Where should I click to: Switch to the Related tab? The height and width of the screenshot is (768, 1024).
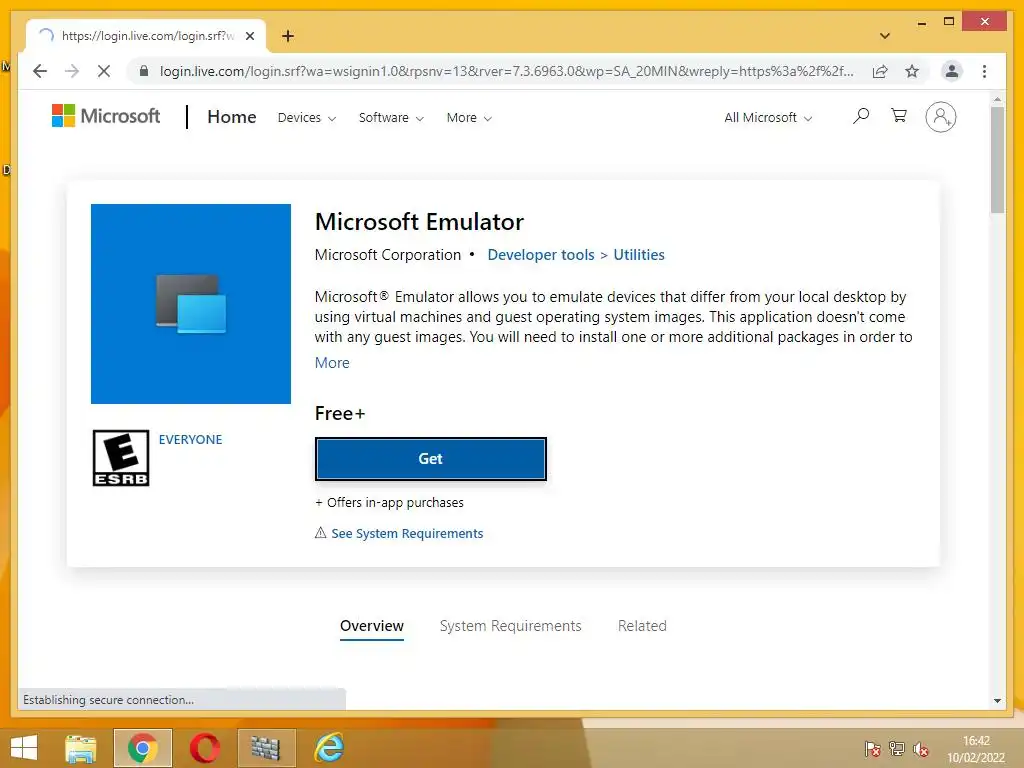pos(642,626)
